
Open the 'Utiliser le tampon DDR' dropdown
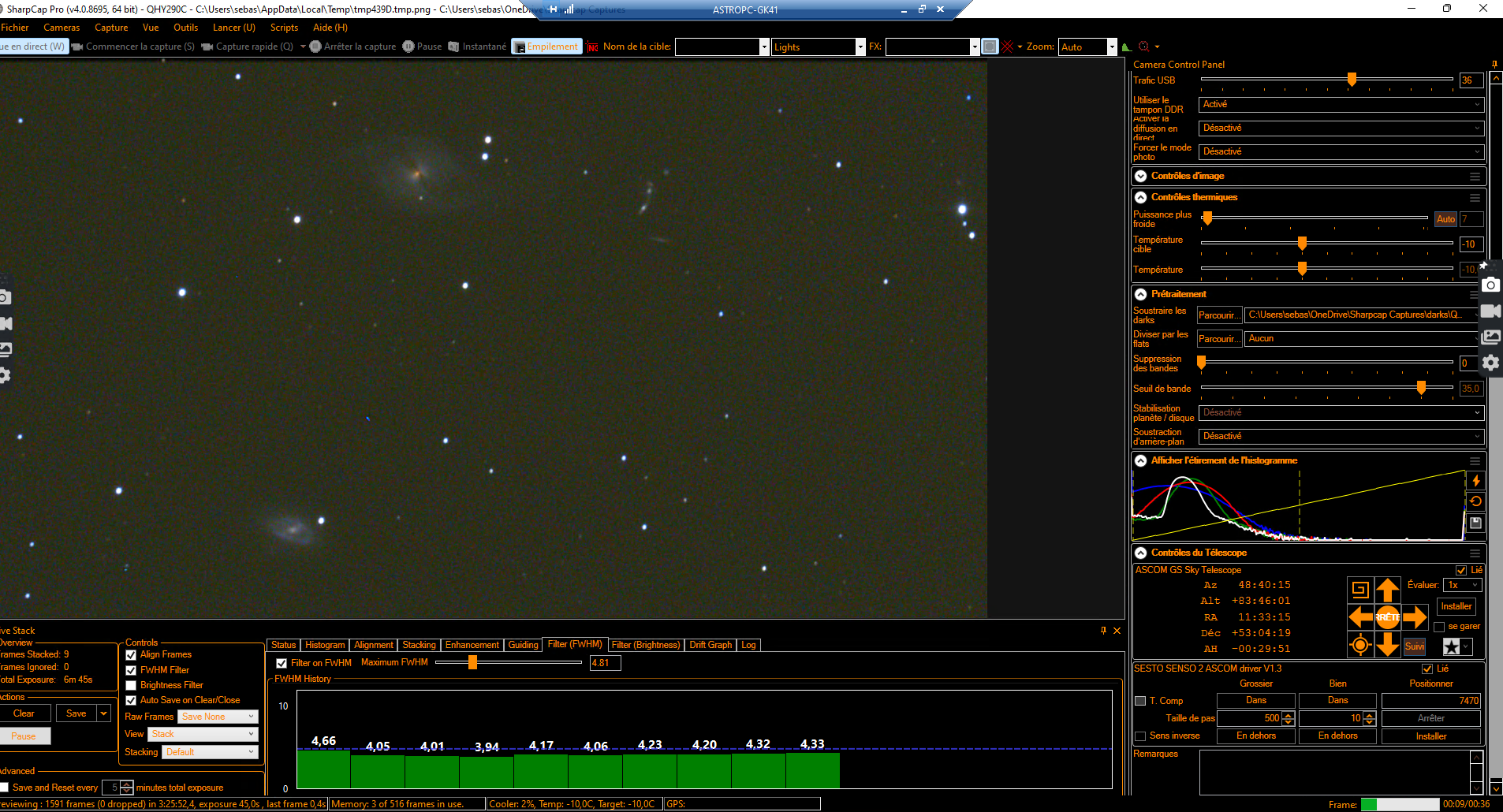(x=1341, y=104)
